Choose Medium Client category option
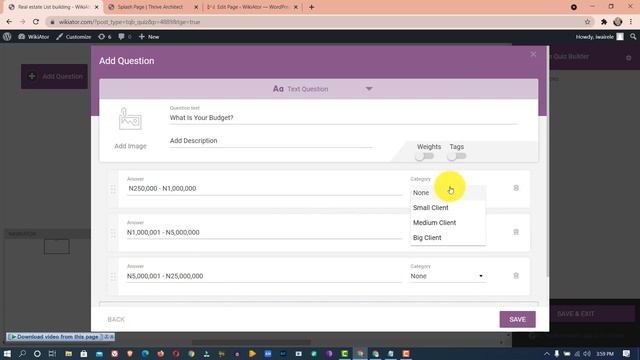The height and width of the screenshot is (360, 640). point(448,222)
